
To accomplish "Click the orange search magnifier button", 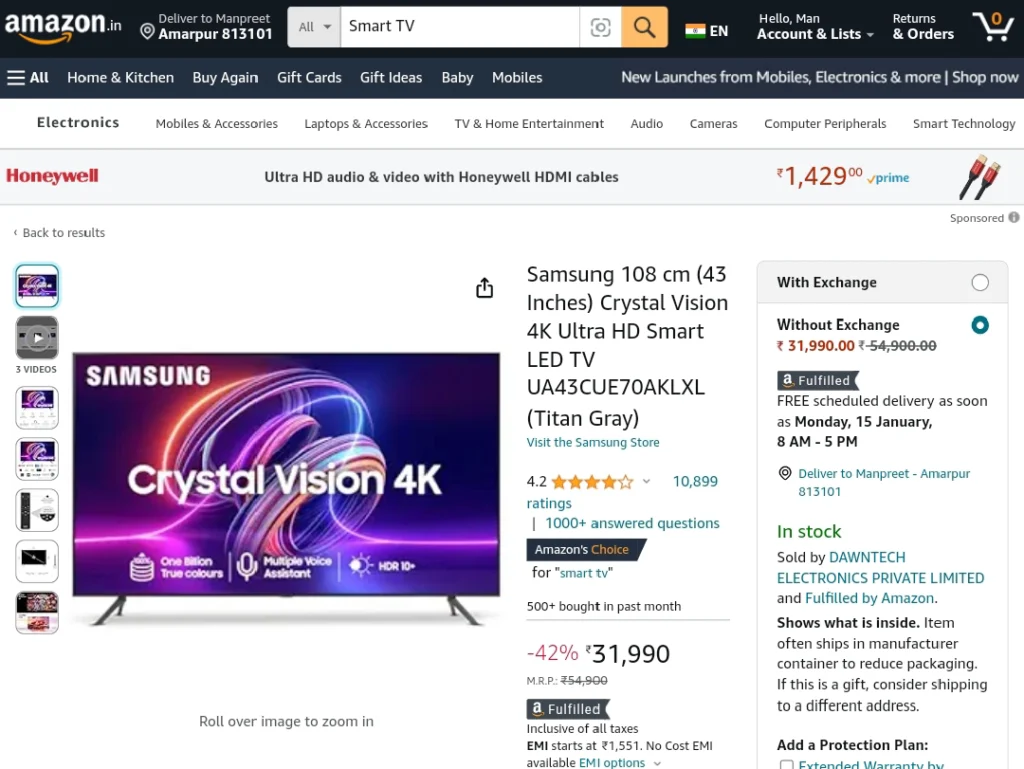I will click(x=644, y=27).
